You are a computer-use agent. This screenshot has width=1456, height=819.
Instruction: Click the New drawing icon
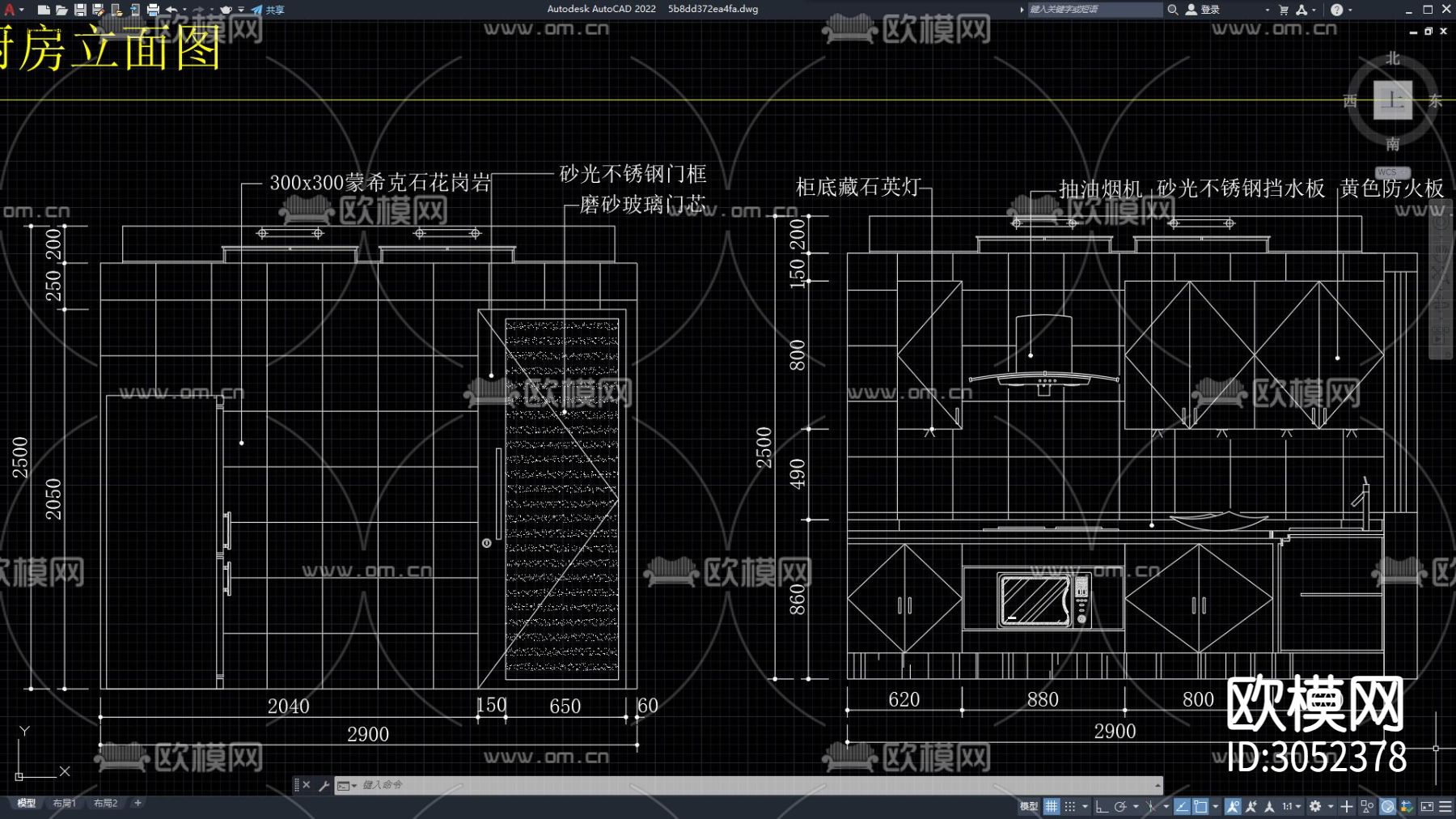[44, 10]
